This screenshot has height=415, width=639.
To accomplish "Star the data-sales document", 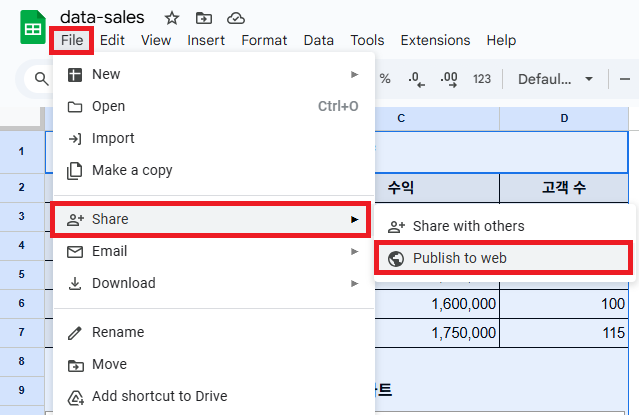I will click(x=172, y=18).
